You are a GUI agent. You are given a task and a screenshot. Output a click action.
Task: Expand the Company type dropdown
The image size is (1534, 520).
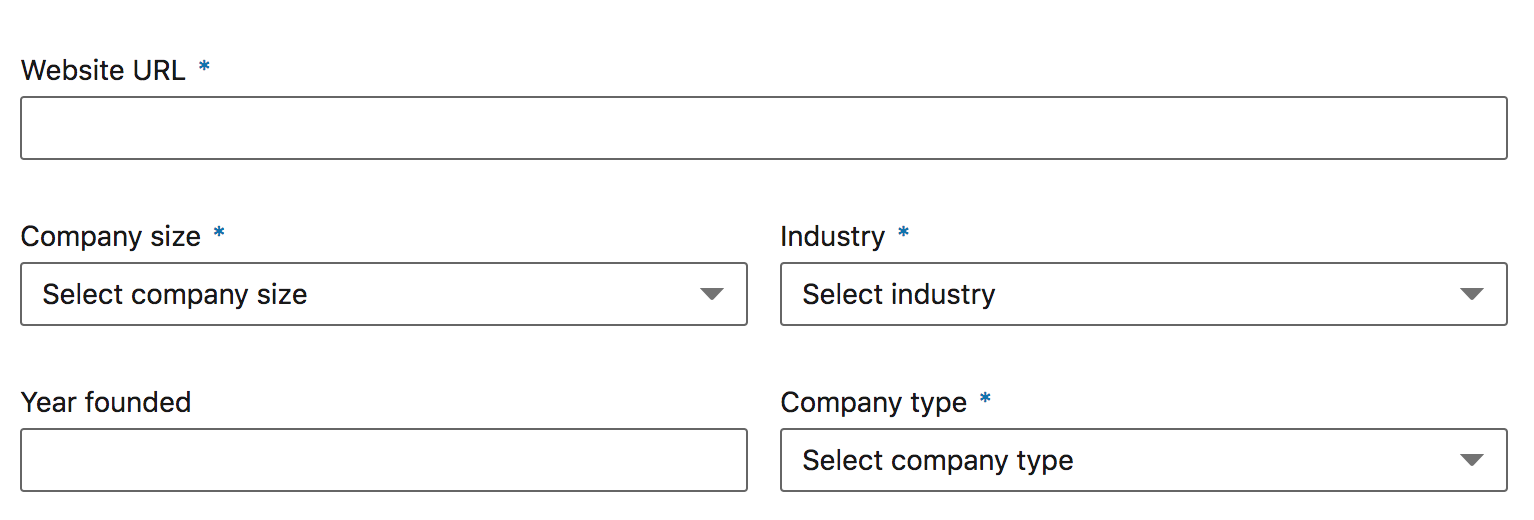(x=1143, y=460)
